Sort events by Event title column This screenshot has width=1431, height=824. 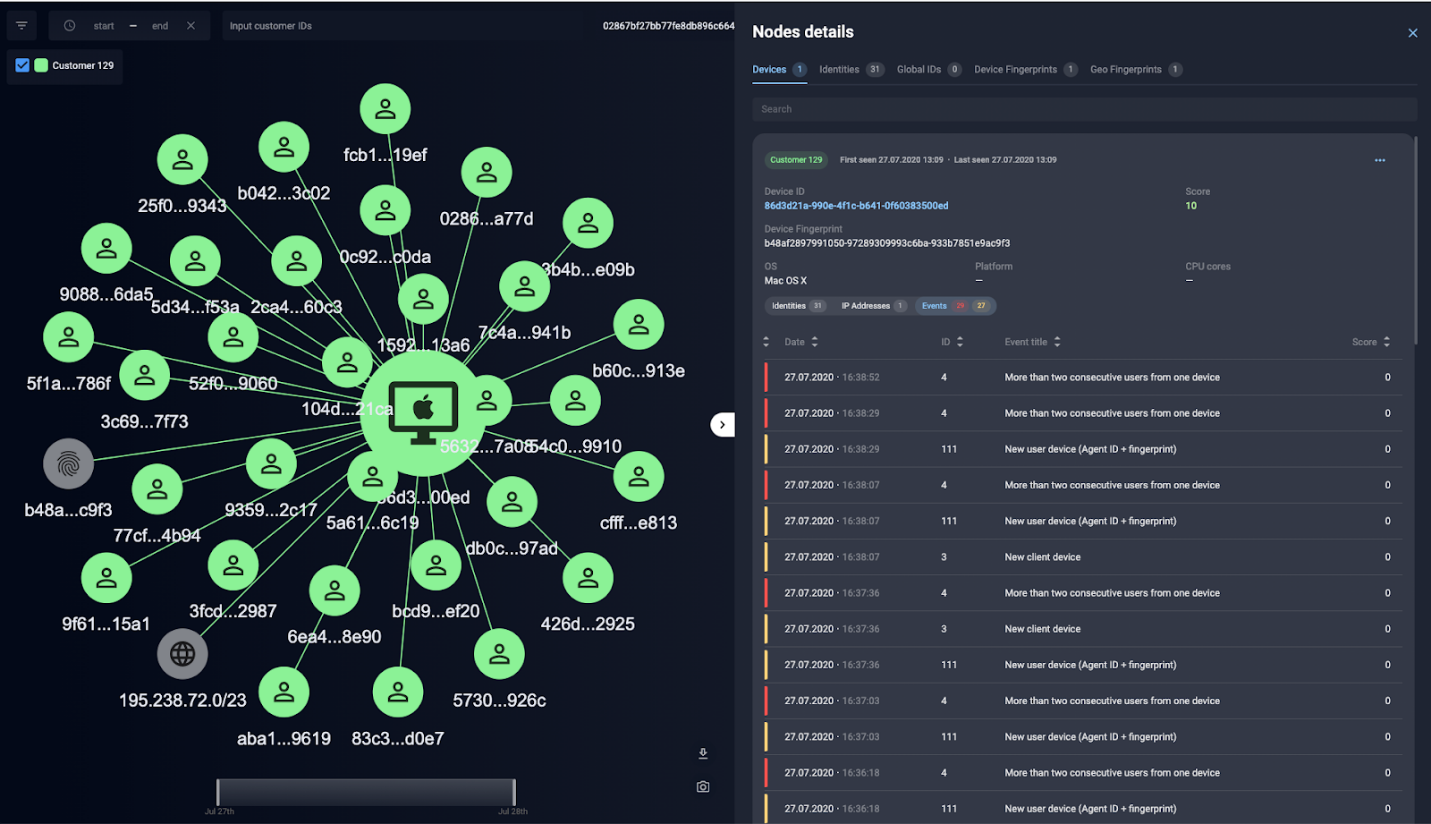(x=1033, y=342)
